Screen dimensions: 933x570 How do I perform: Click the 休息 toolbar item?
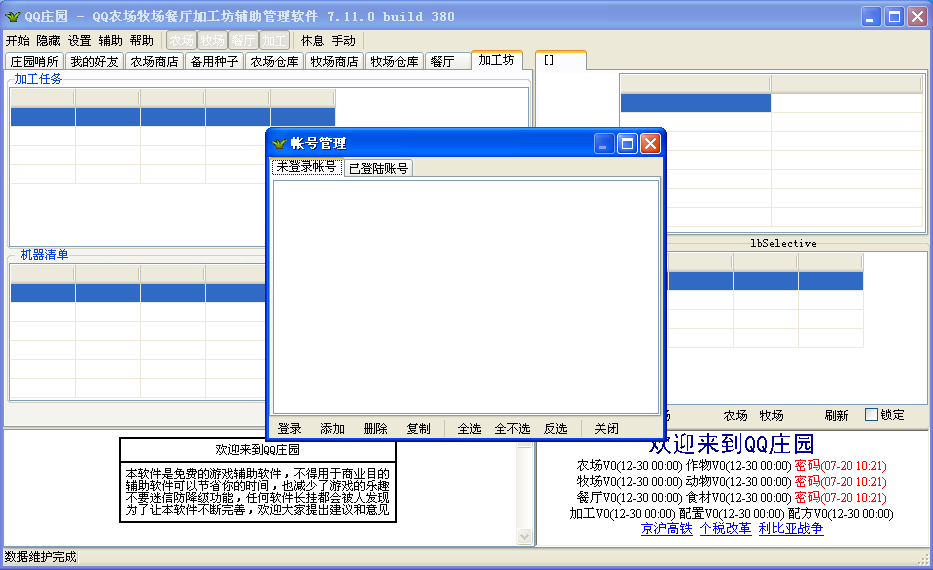point(312,40)
